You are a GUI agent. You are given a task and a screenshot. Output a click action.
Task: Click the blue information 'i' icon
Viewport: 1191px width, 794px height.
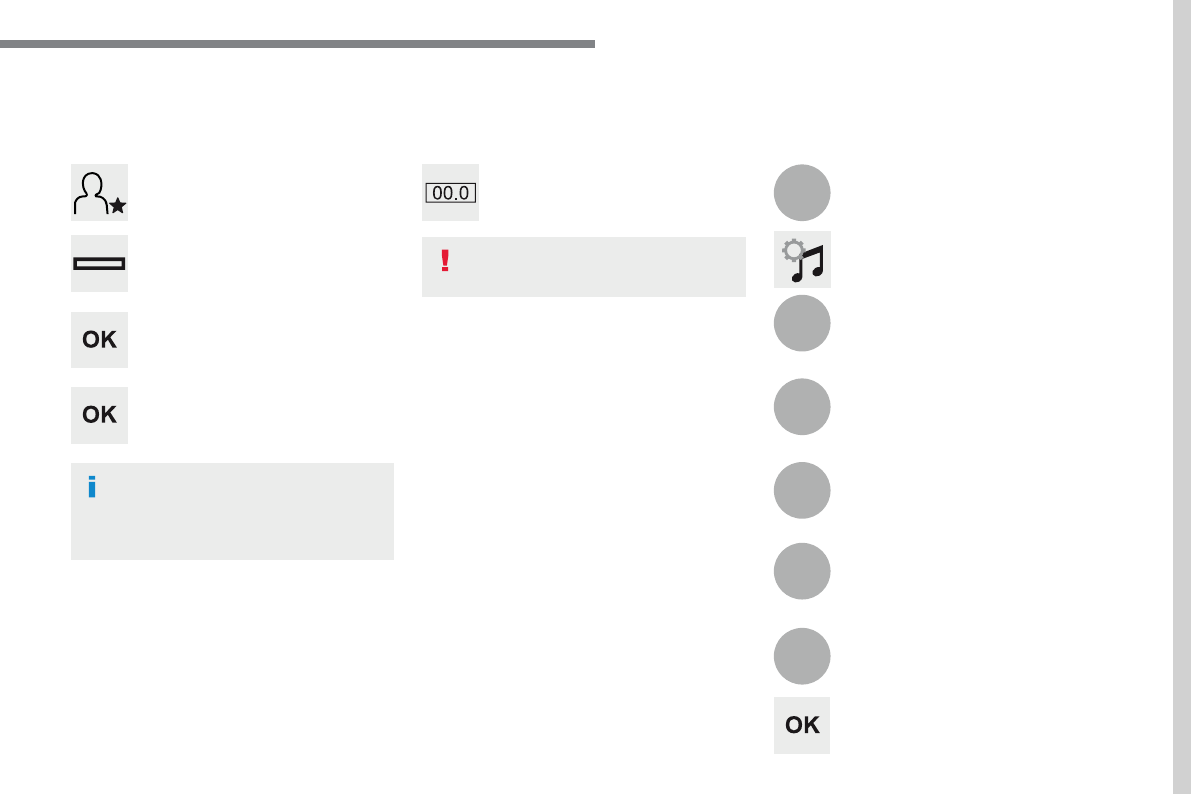click(92, 487)
